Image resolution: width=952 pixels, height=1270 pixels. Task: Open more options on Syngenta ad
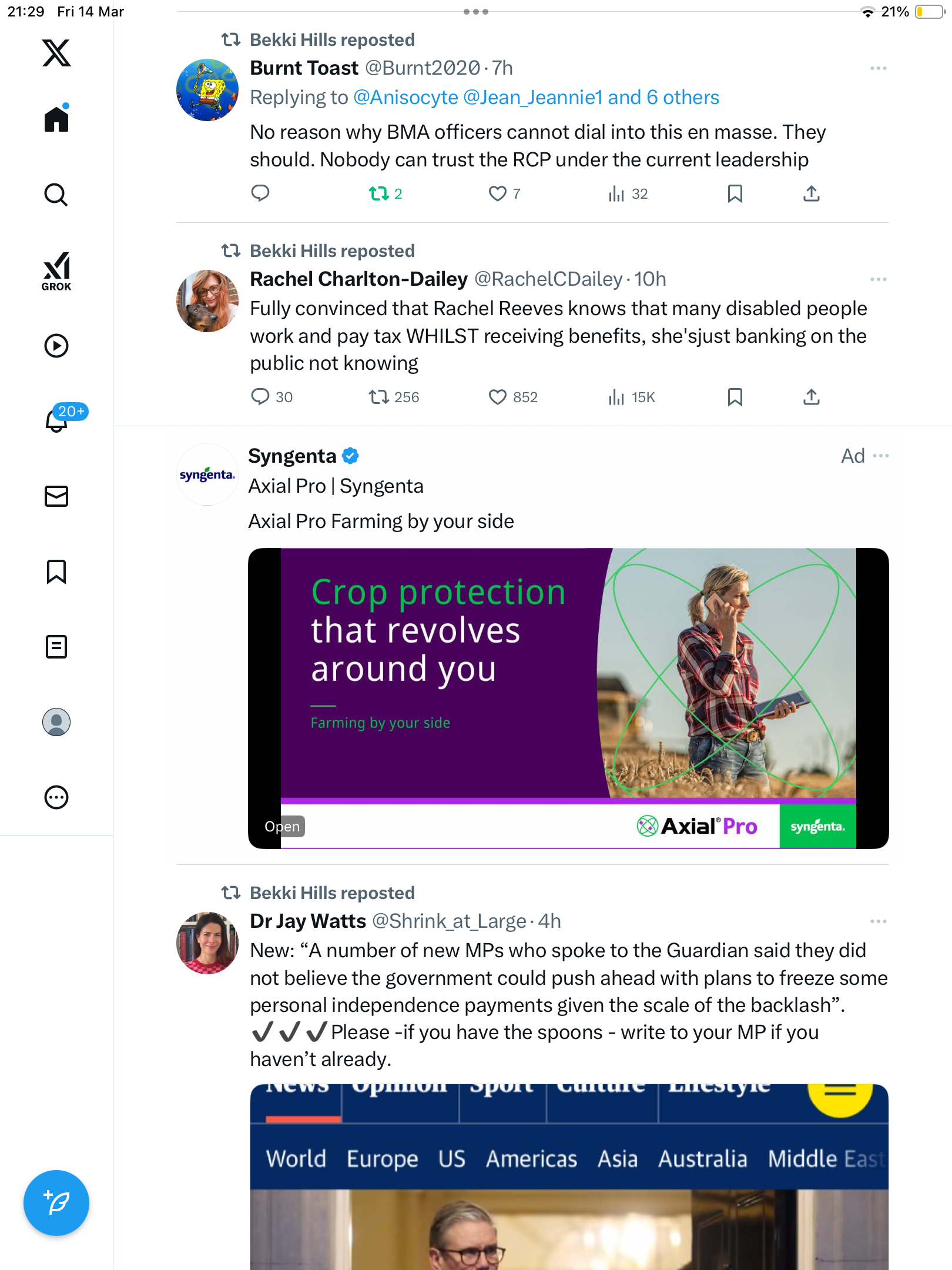(881, 456)
